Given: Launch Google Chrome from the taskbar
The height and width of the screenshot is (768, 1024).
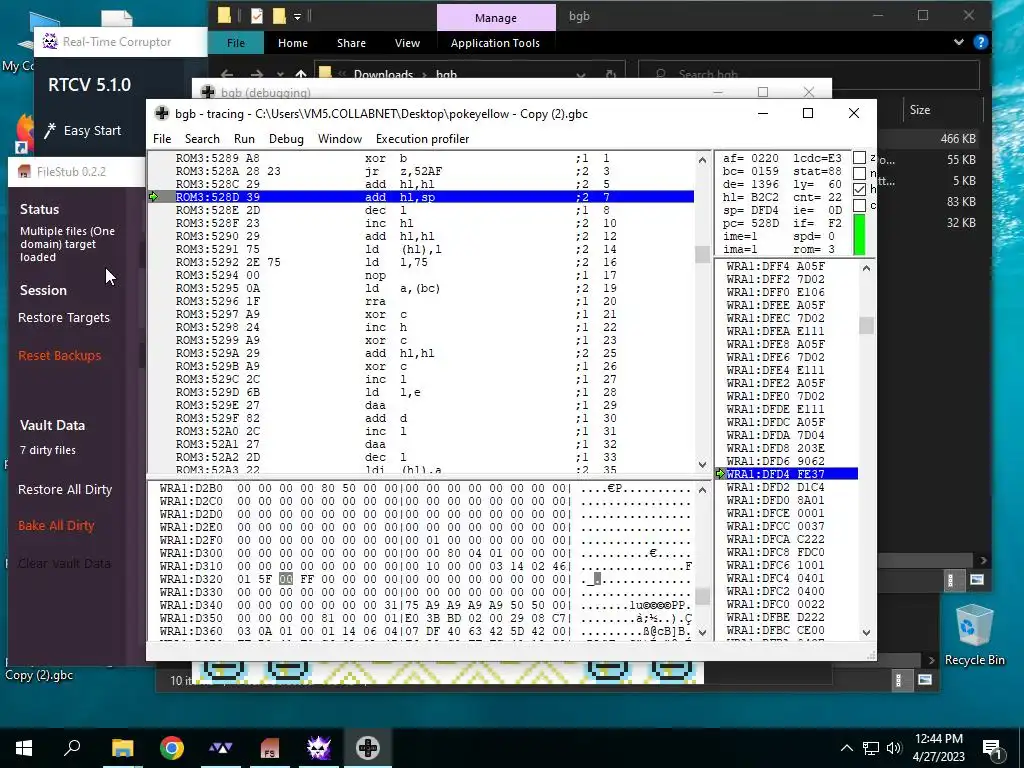Looking at the screenshot, I should pyautogui.click(x=171, y=748).
